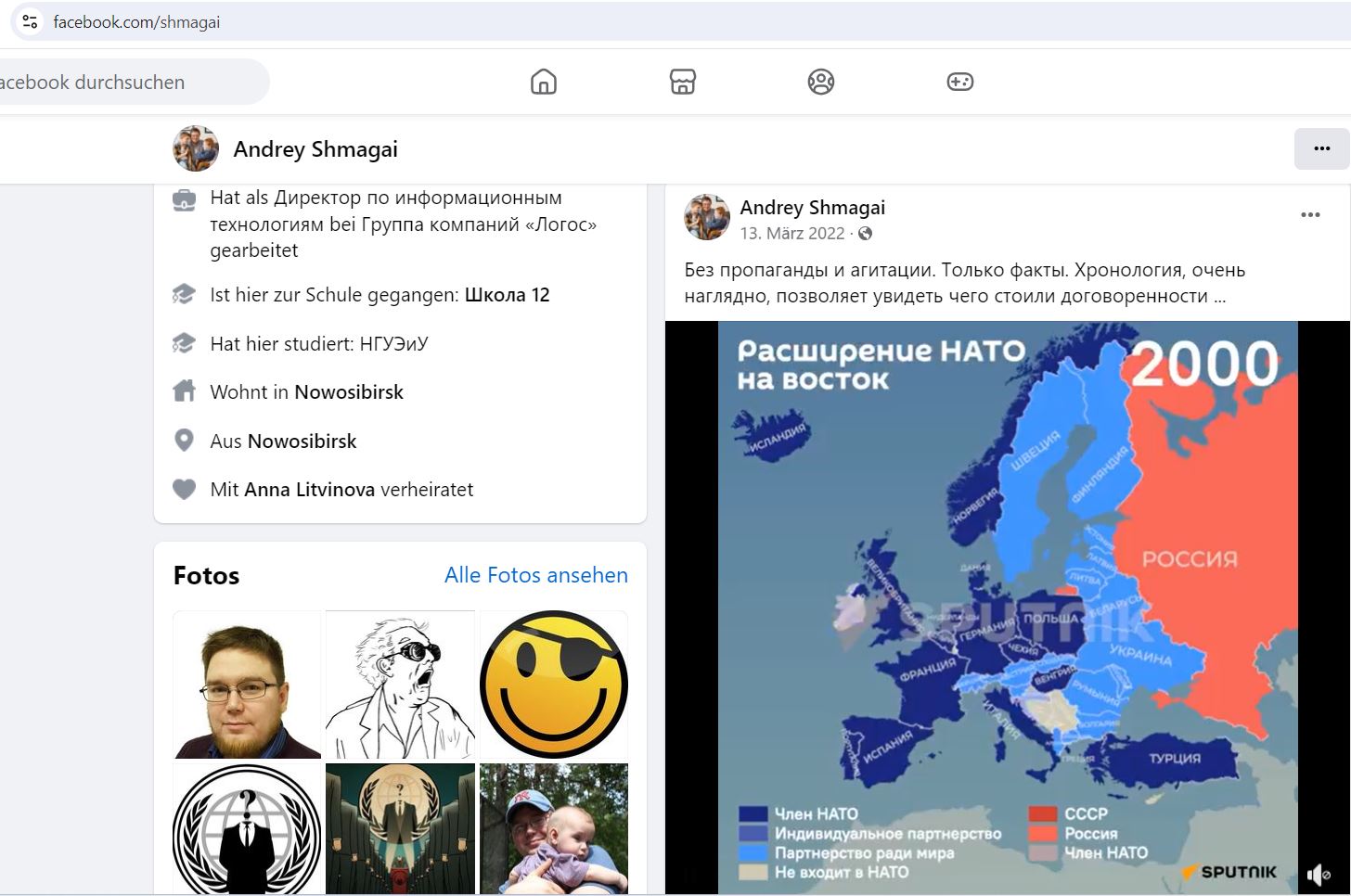Open Anna Litvinova profile link
1351x896 pixels.
(x=310, y=490)
